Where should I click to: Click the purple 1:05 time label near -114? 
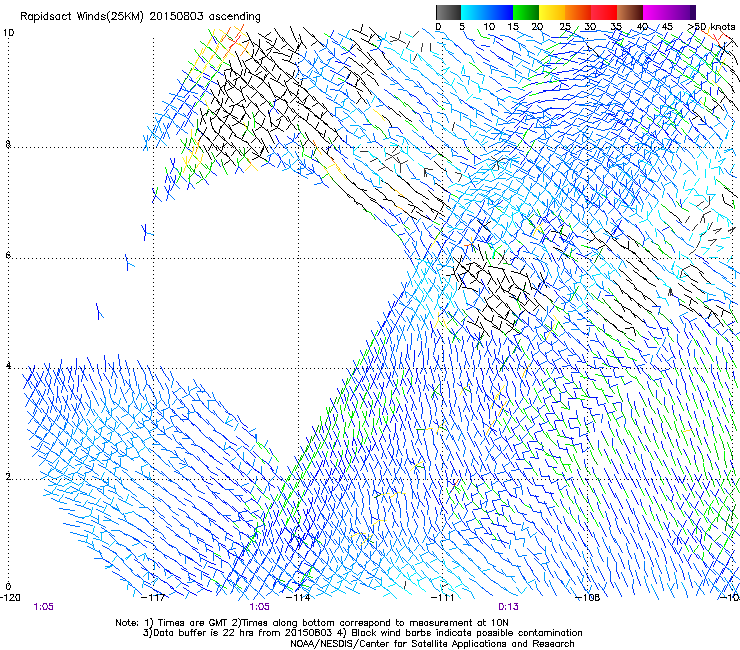(260, 607)
